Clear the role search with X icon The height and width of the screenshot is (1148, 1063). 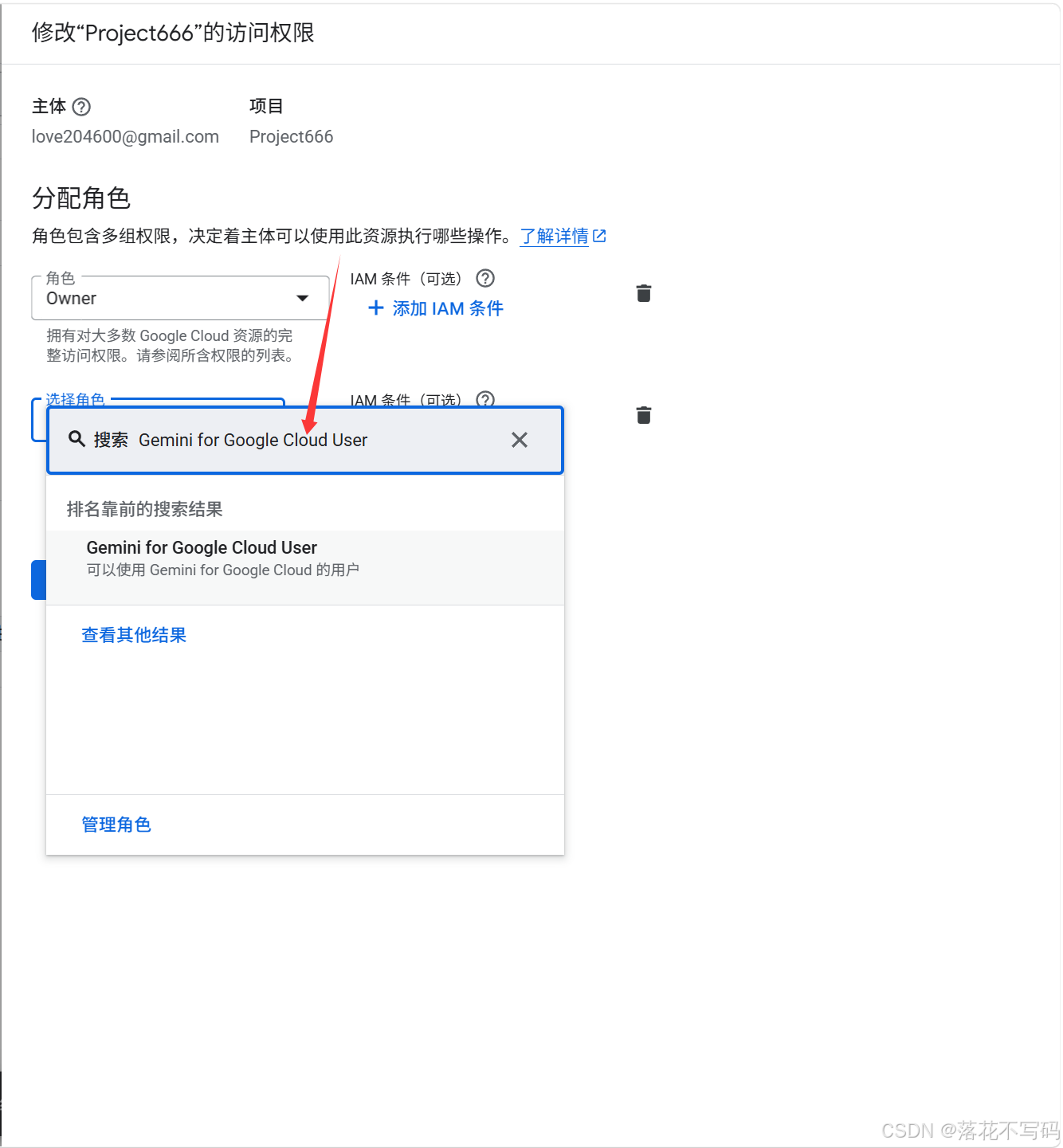[x=520, y=440]
